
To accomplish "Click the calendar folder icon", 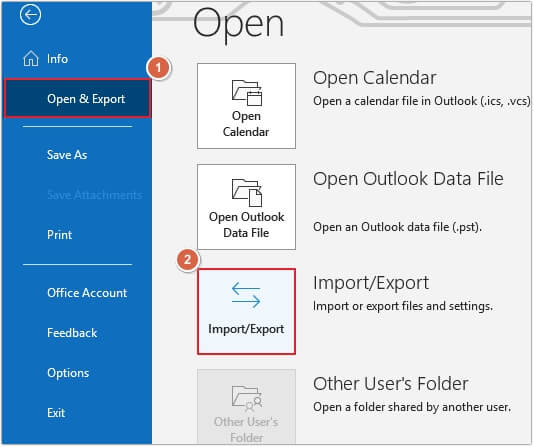I will pyautogui.click(x=247, y=93).
